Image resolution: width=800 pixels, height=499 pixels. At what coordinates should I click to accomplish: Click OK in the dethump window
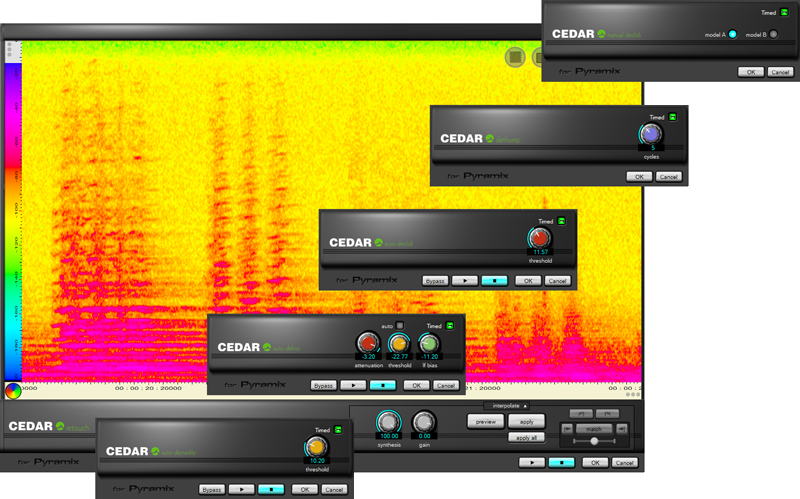tap(639, 177)
